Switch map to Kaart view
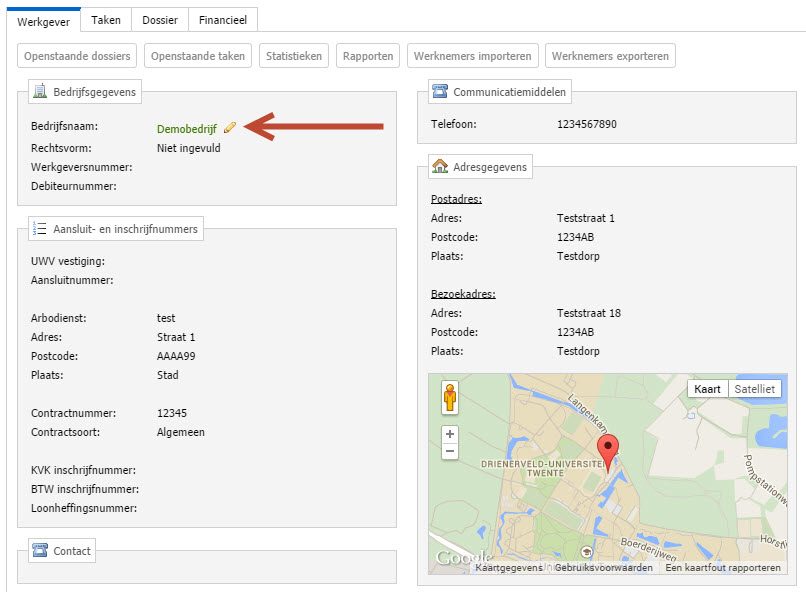This screenshot has width=806, height=592. point(707,389)
